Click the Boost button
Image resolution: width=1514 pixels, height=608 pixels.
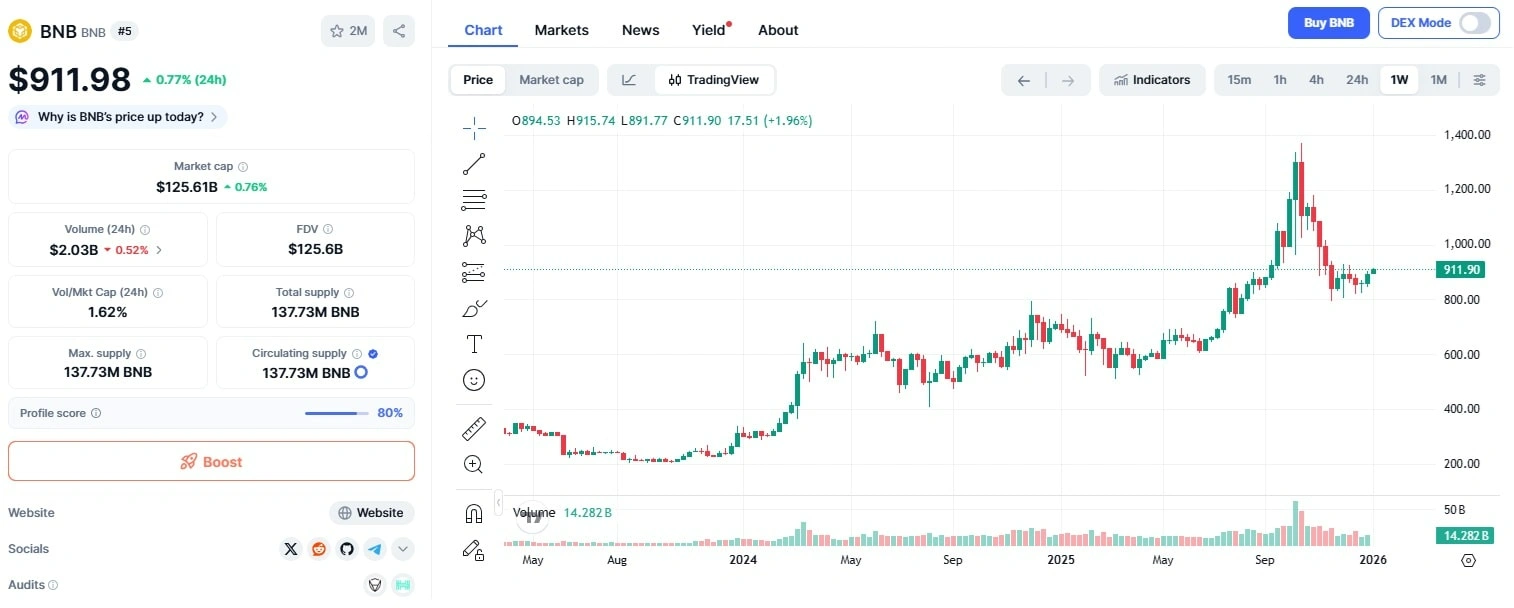(x=211, y=462)
